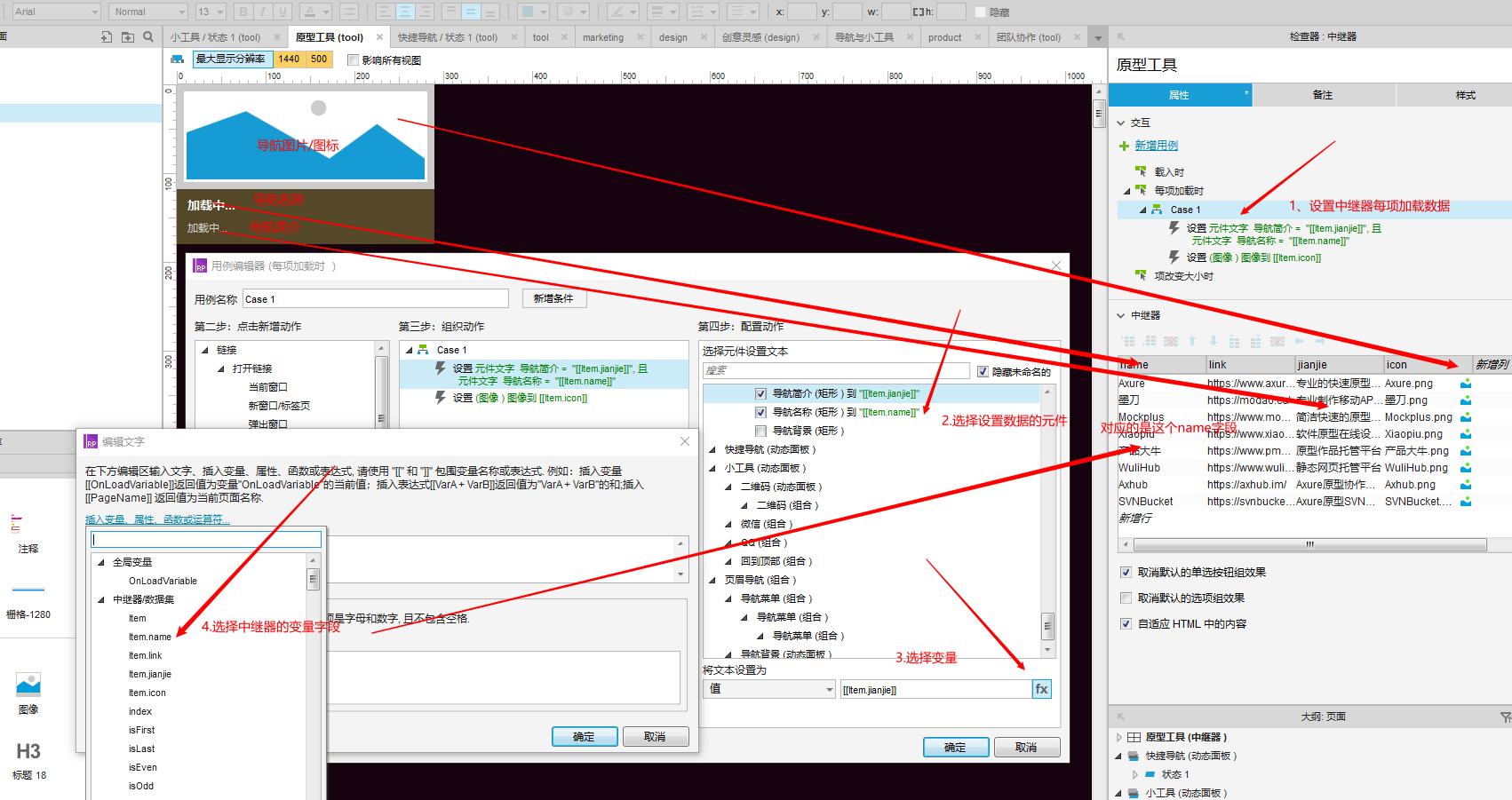Collapse the 链接 node in actions tree
This screenshot has height=800, width=1512.
[205, 350]
